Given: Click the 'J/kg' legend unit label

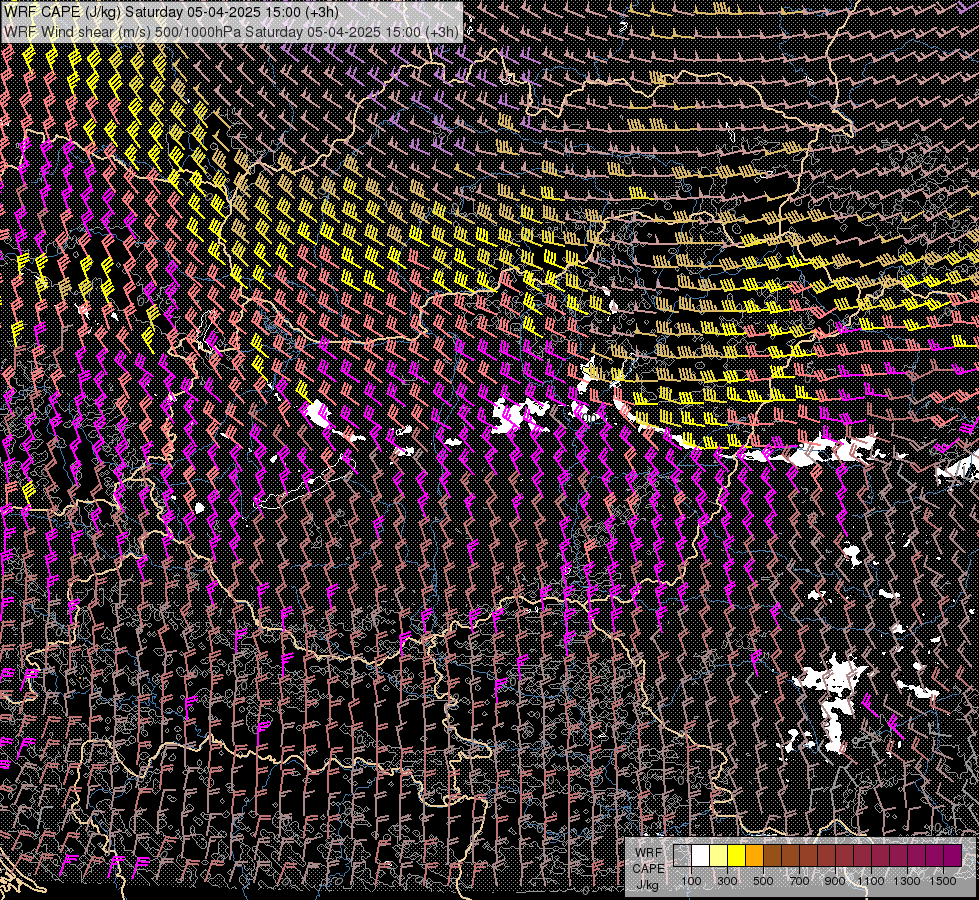Looking at the screenshot, I should [x=647, y=884].
